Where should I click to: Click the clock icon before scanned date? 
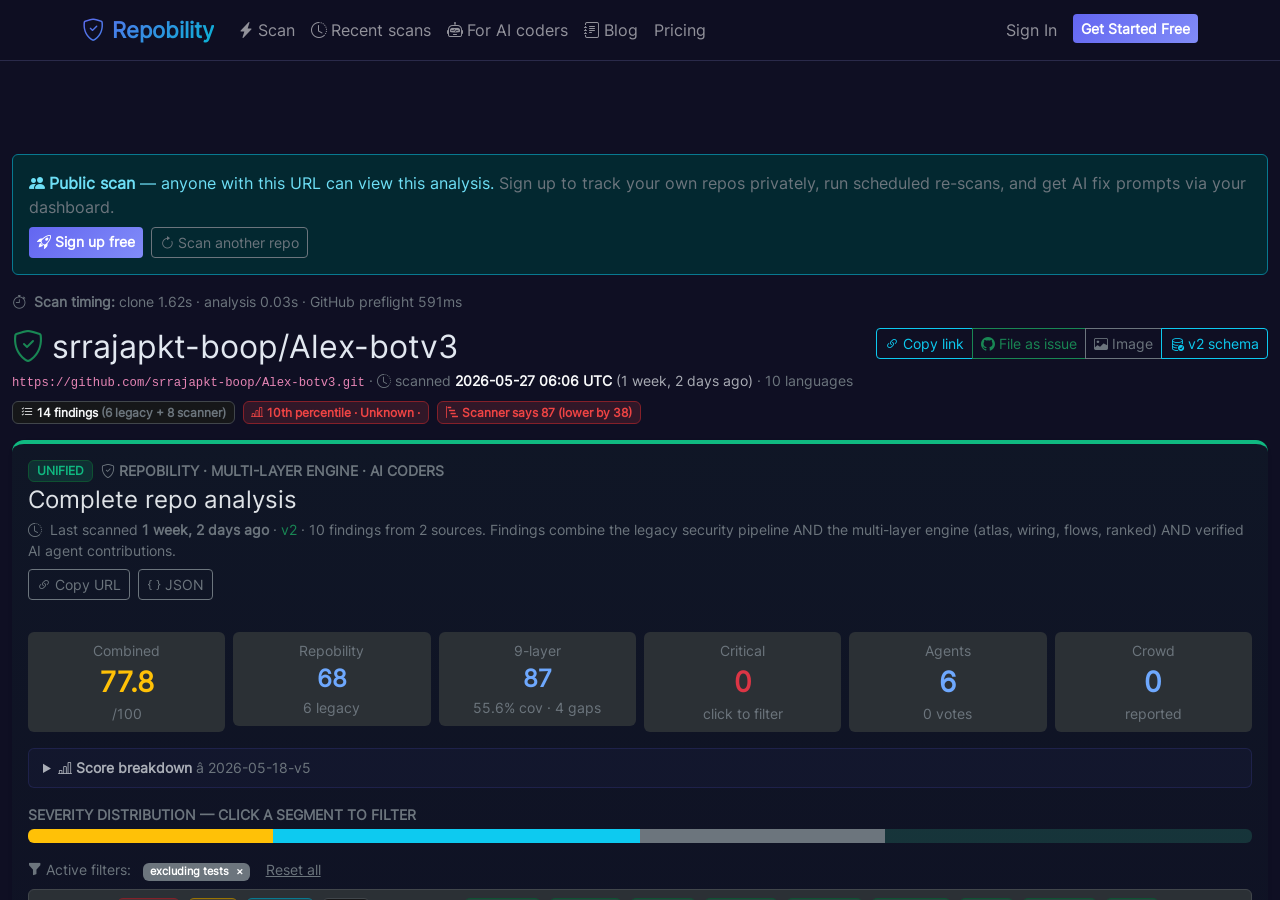click(x=384, y=381)
